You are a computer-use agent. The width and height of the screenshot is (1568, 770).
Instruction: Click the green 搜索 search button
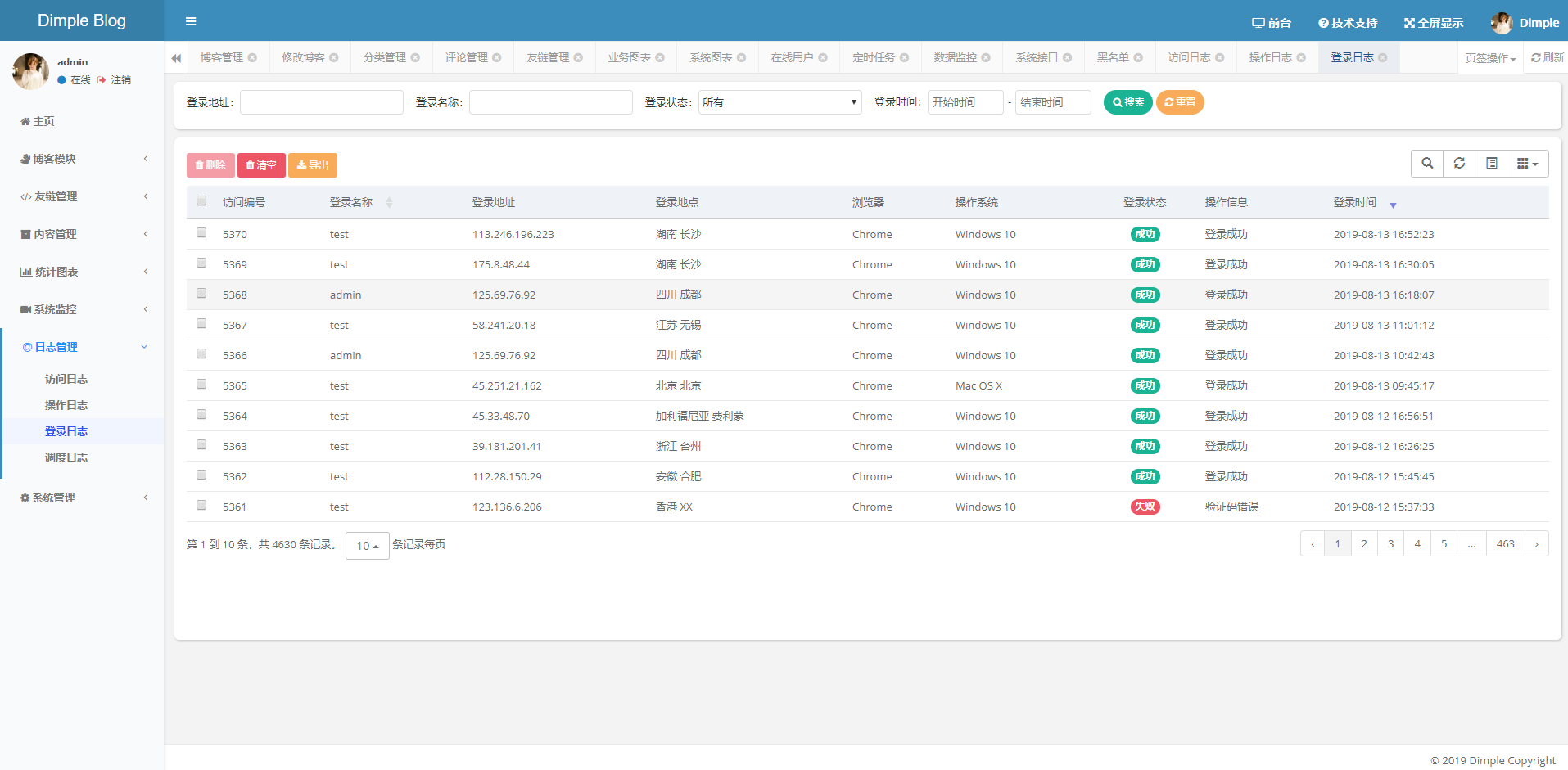point(1128,102)
